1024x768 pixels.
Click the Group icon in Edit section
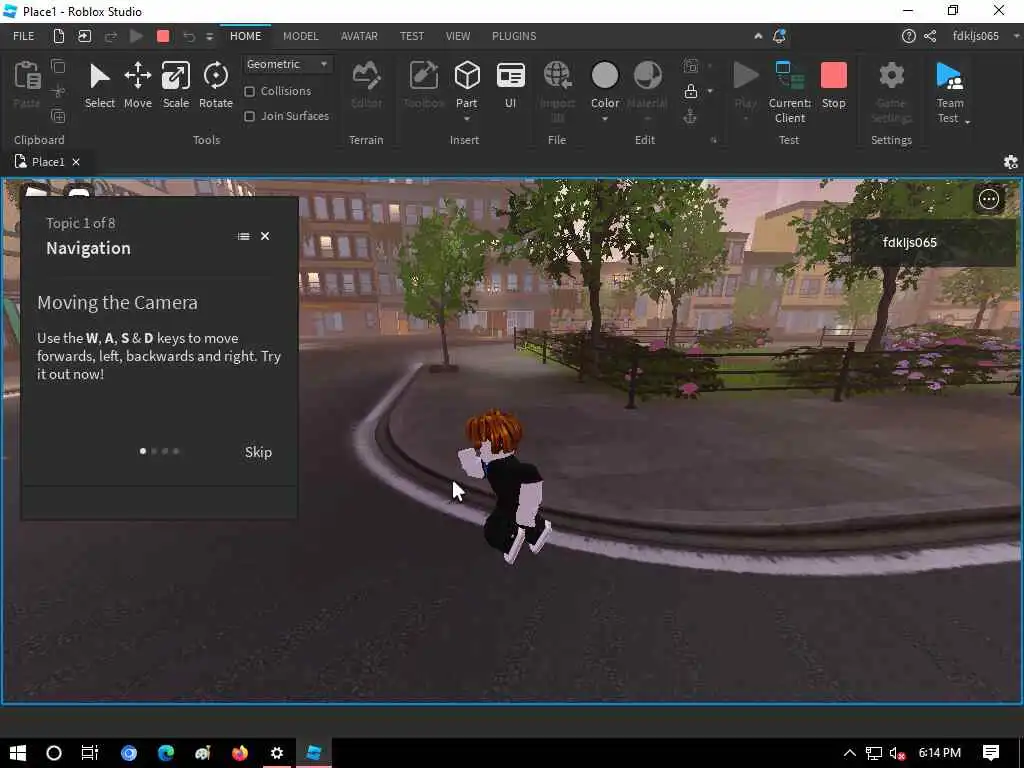[x=691, y=66]
